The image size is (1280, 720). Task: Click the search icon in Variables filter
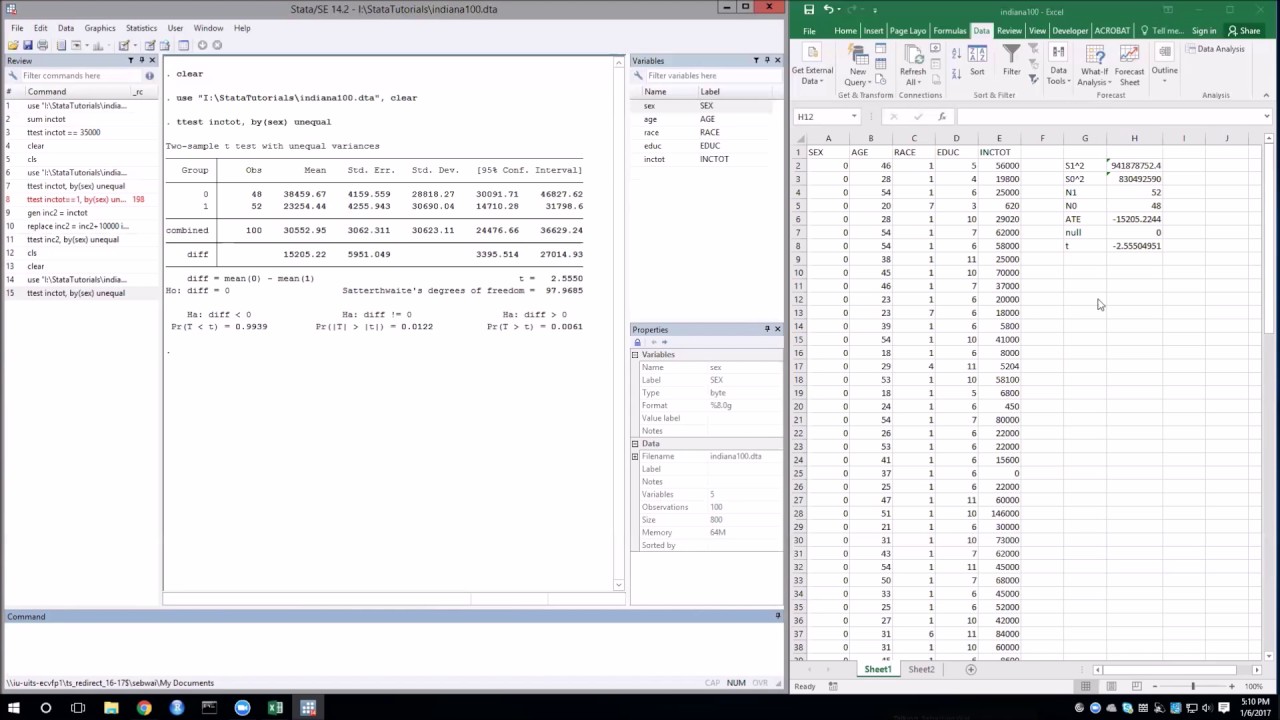coord(638,76)
